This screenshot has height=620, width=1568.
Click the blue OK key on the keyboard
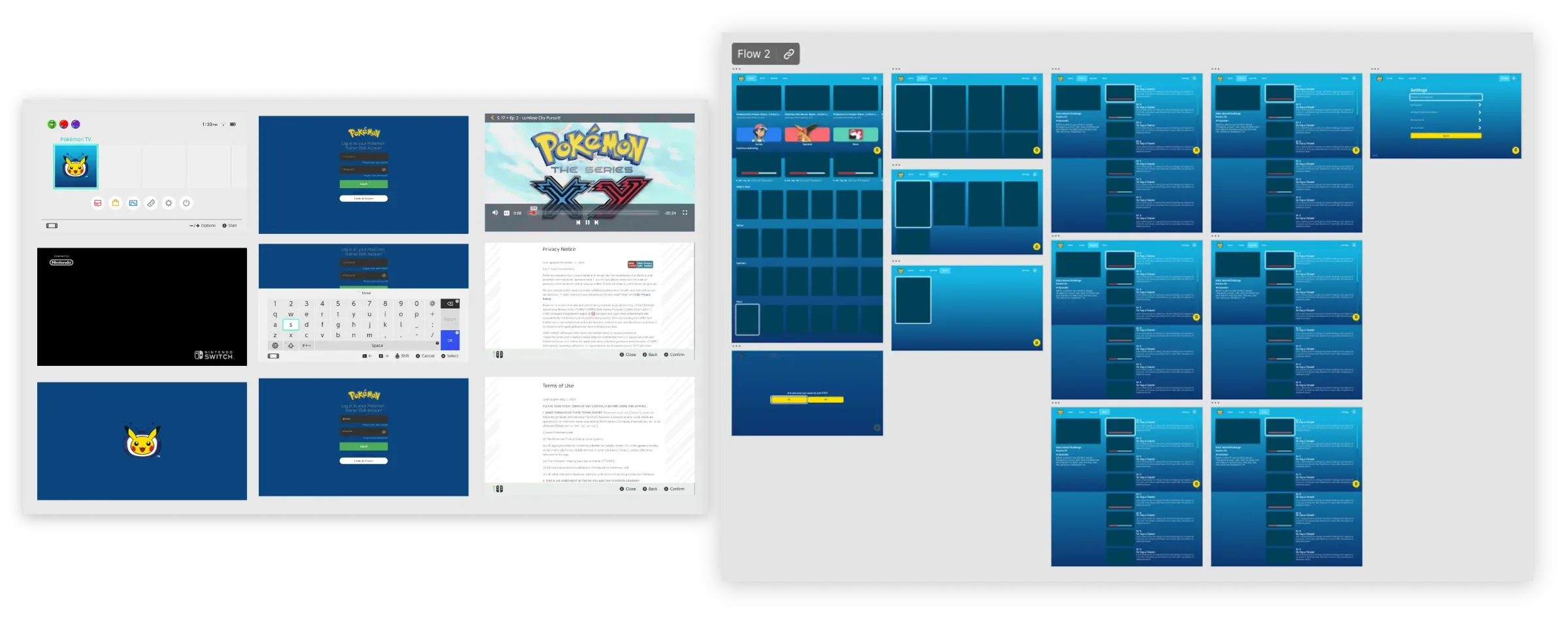point(450,340)
